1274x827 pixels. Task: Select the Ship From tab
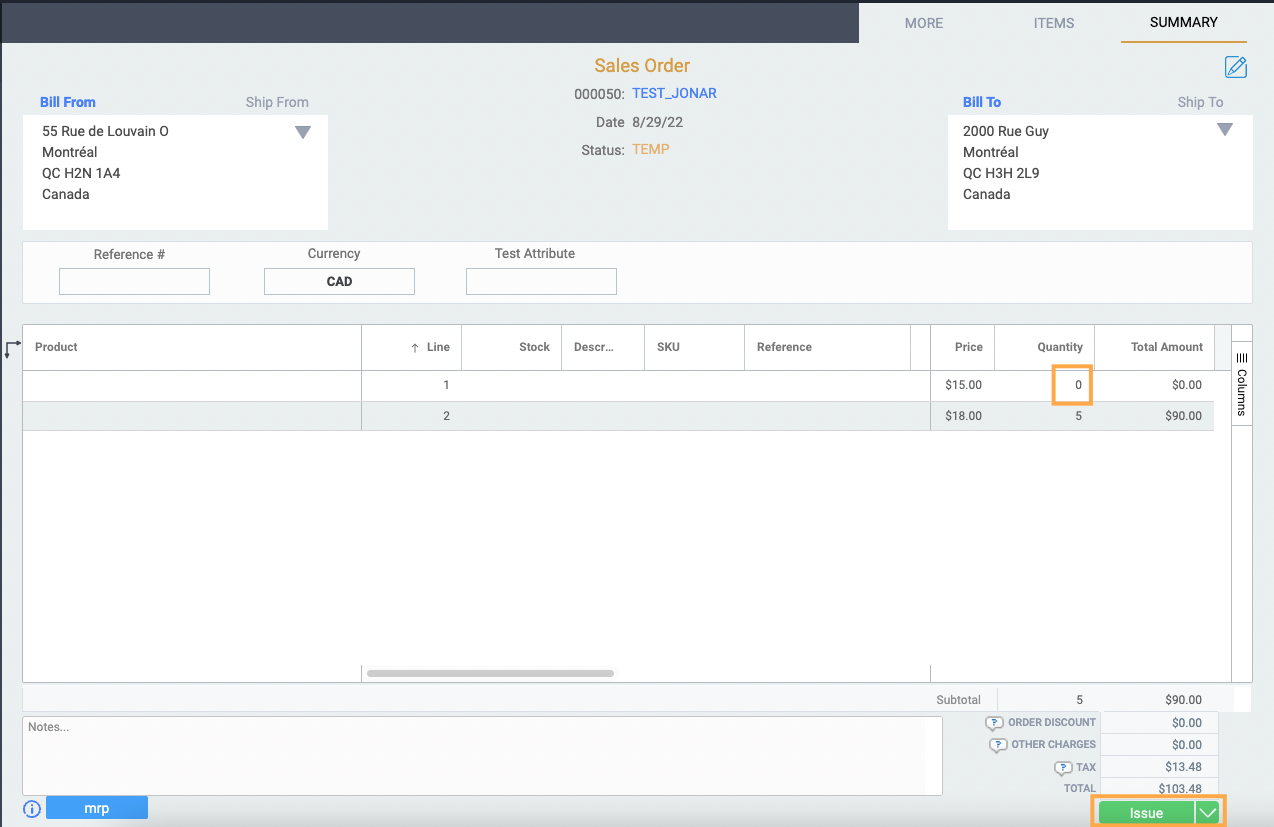pos(277,102)
